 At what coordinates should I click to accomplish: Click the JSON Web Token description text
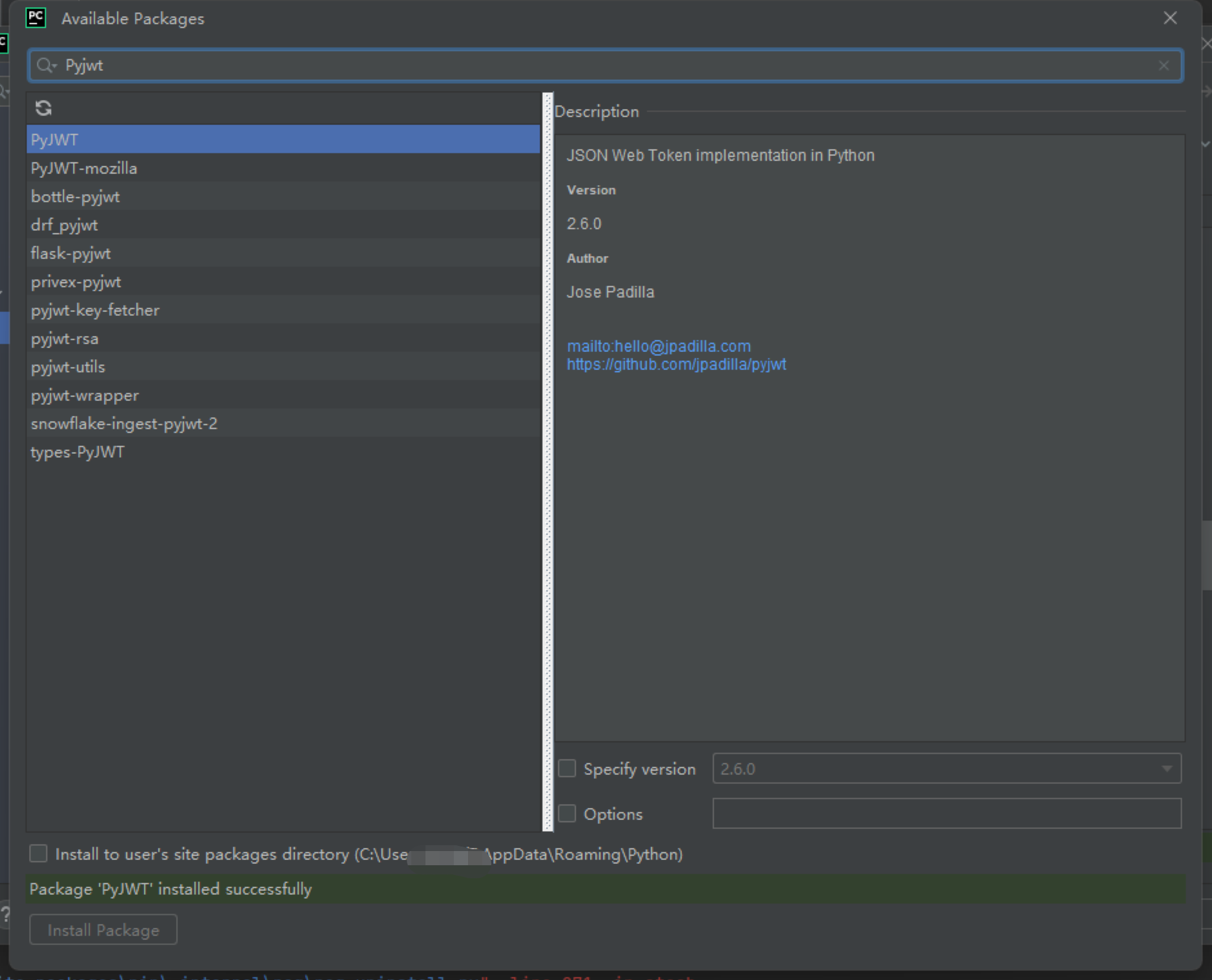click(x=721, y=155)
